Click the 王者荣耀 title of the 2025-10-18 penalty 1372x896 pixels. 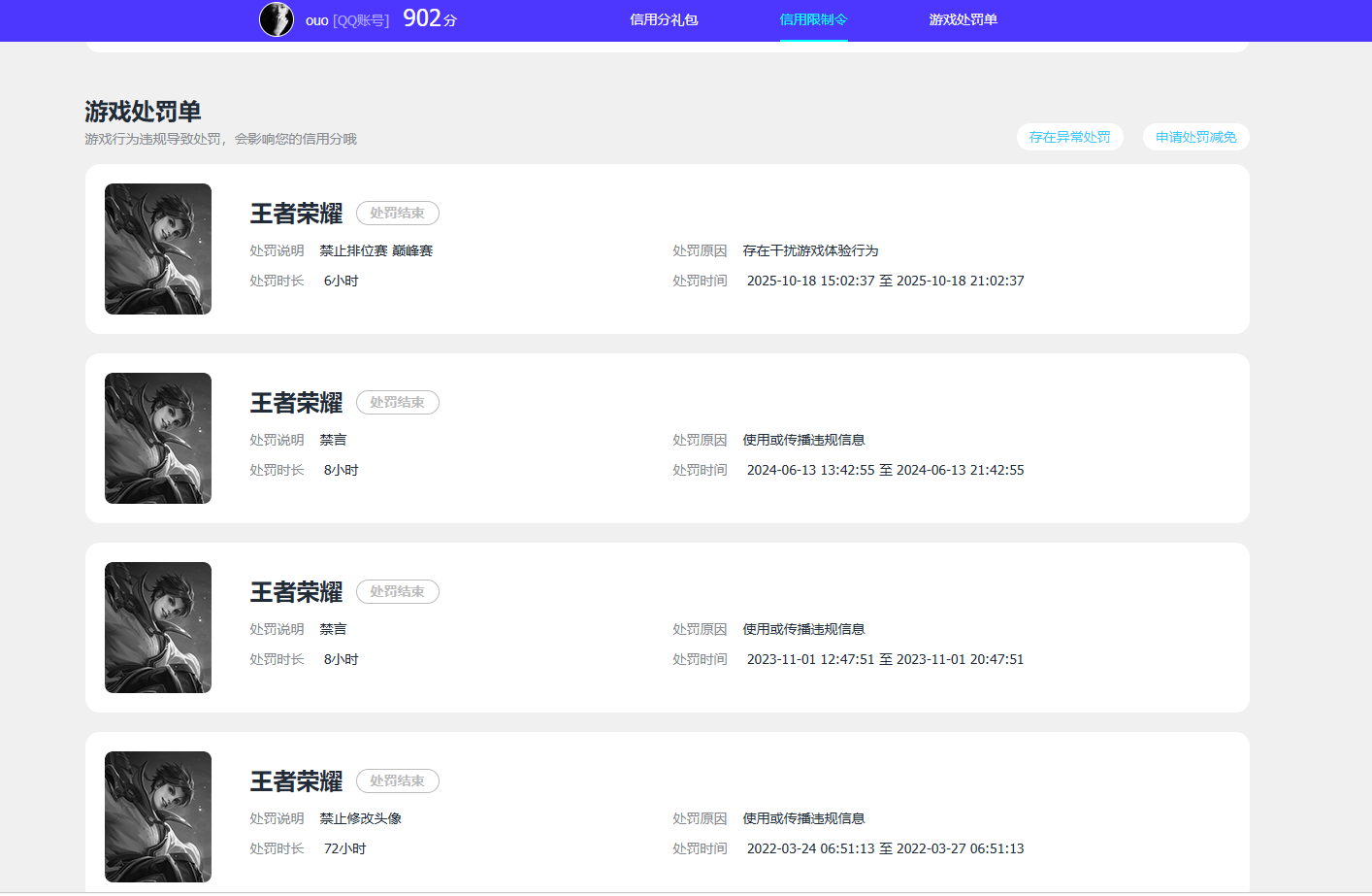pyautogui.click(x=297, y=214)
